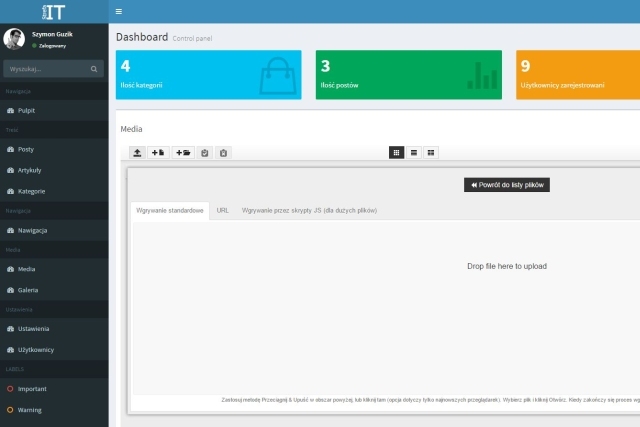
Task: Focus the Wyszukaj search field
Action: coord(53,69)
